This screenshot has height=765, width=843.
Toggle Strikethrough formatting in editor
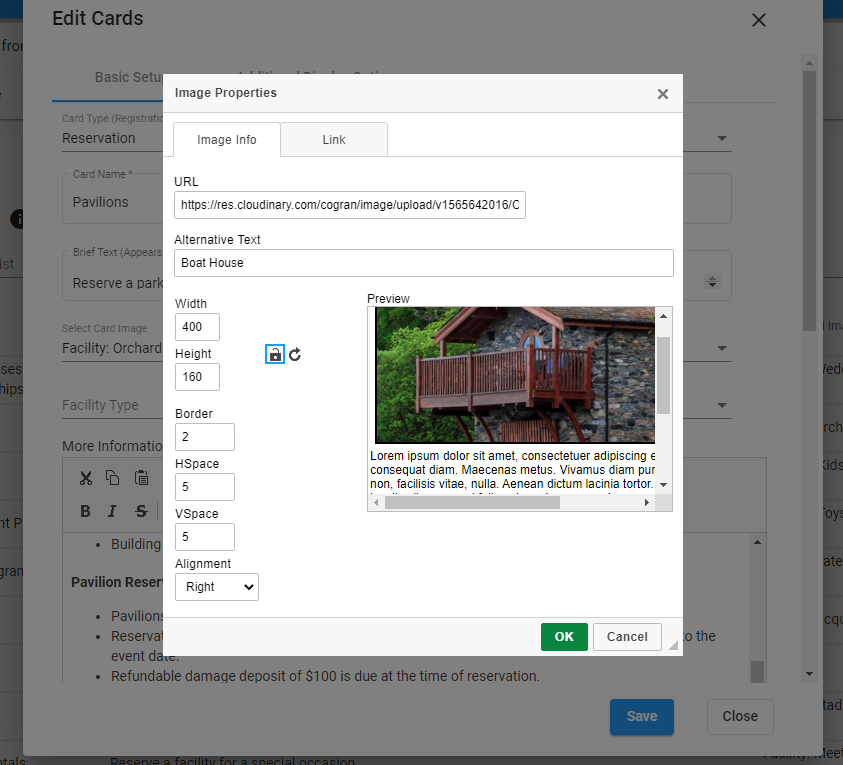pos(141,511)
